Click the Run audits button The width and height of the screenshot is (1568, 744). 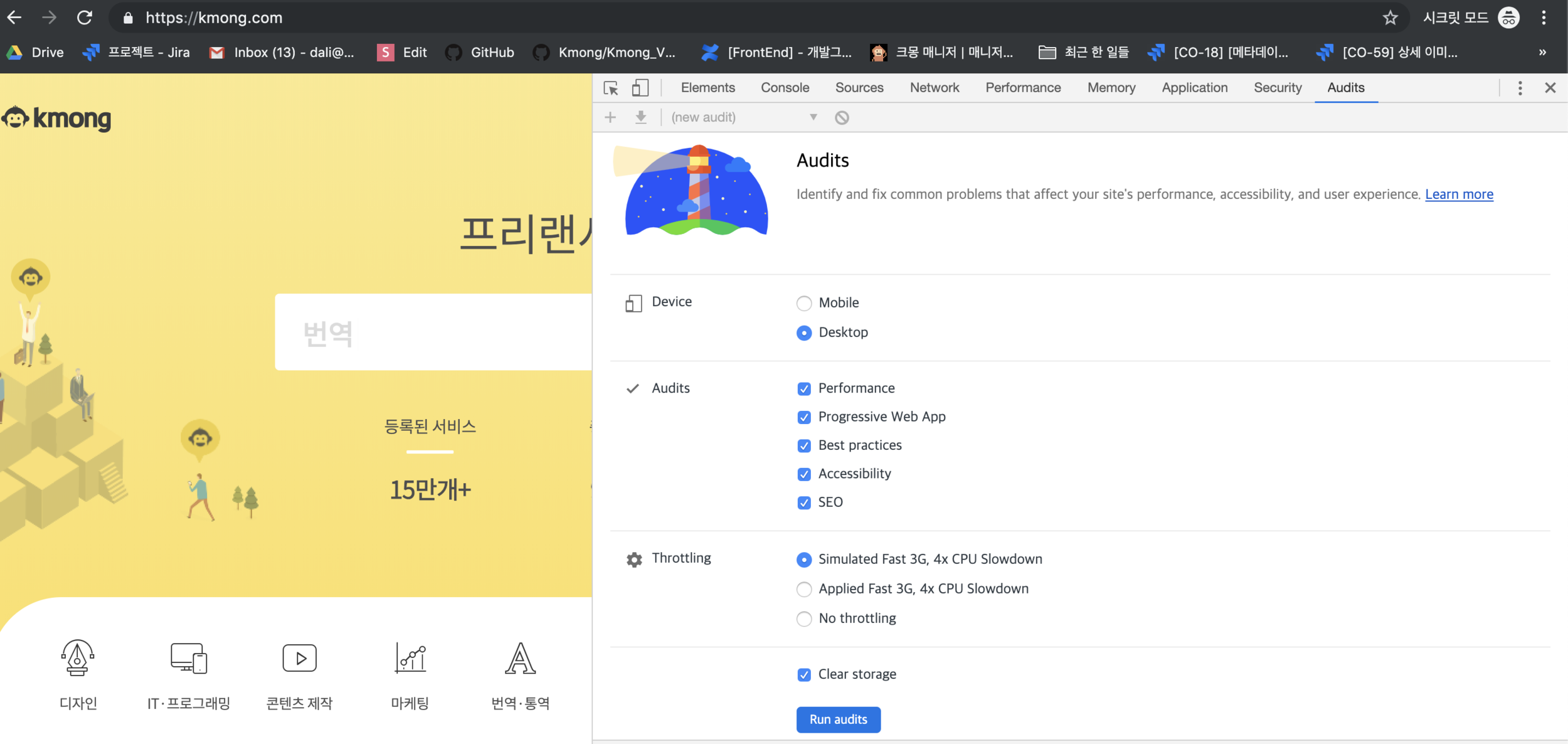[838, 720]
